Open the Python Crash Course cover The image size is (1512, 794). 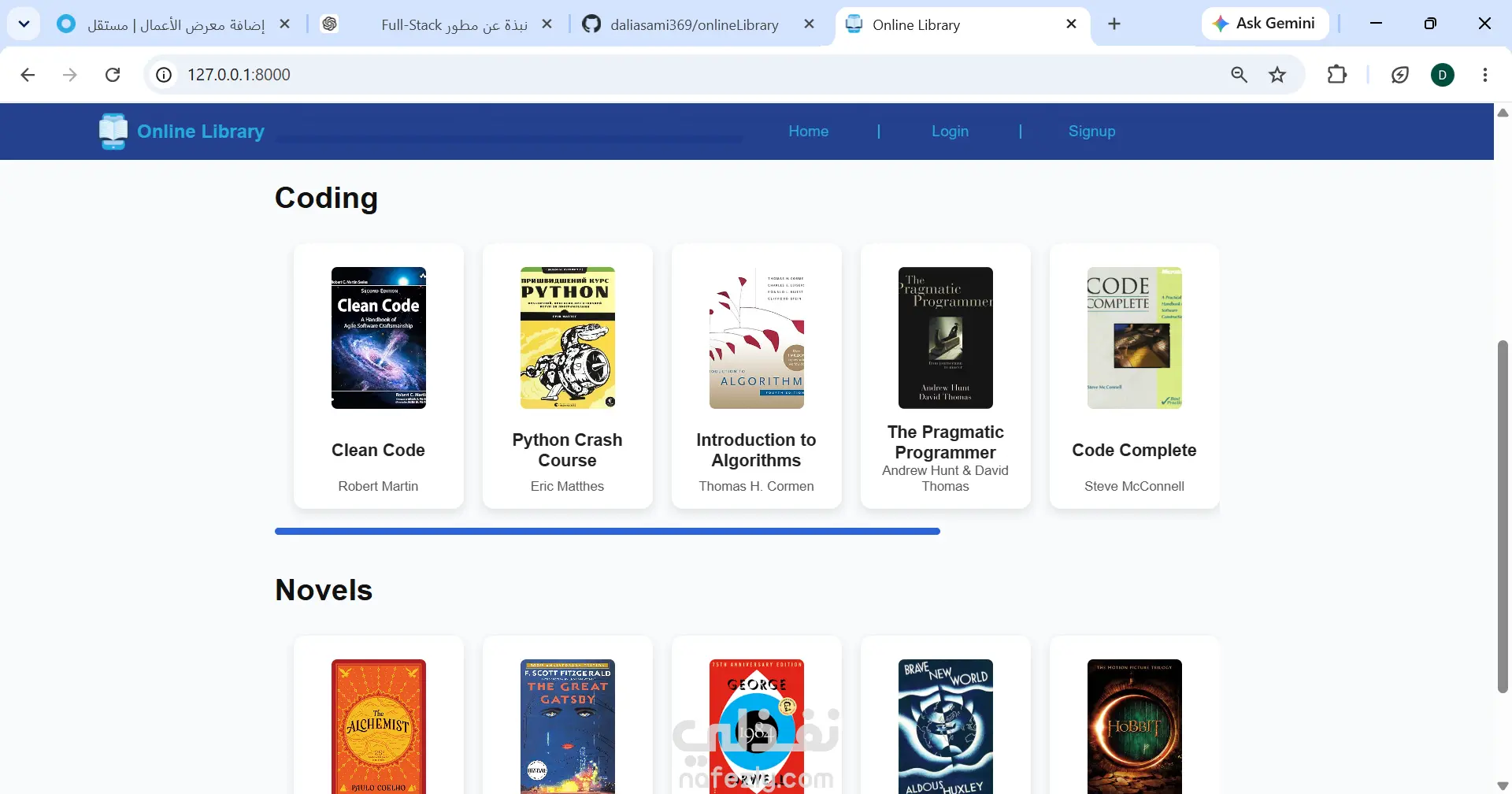pos(568,338)
